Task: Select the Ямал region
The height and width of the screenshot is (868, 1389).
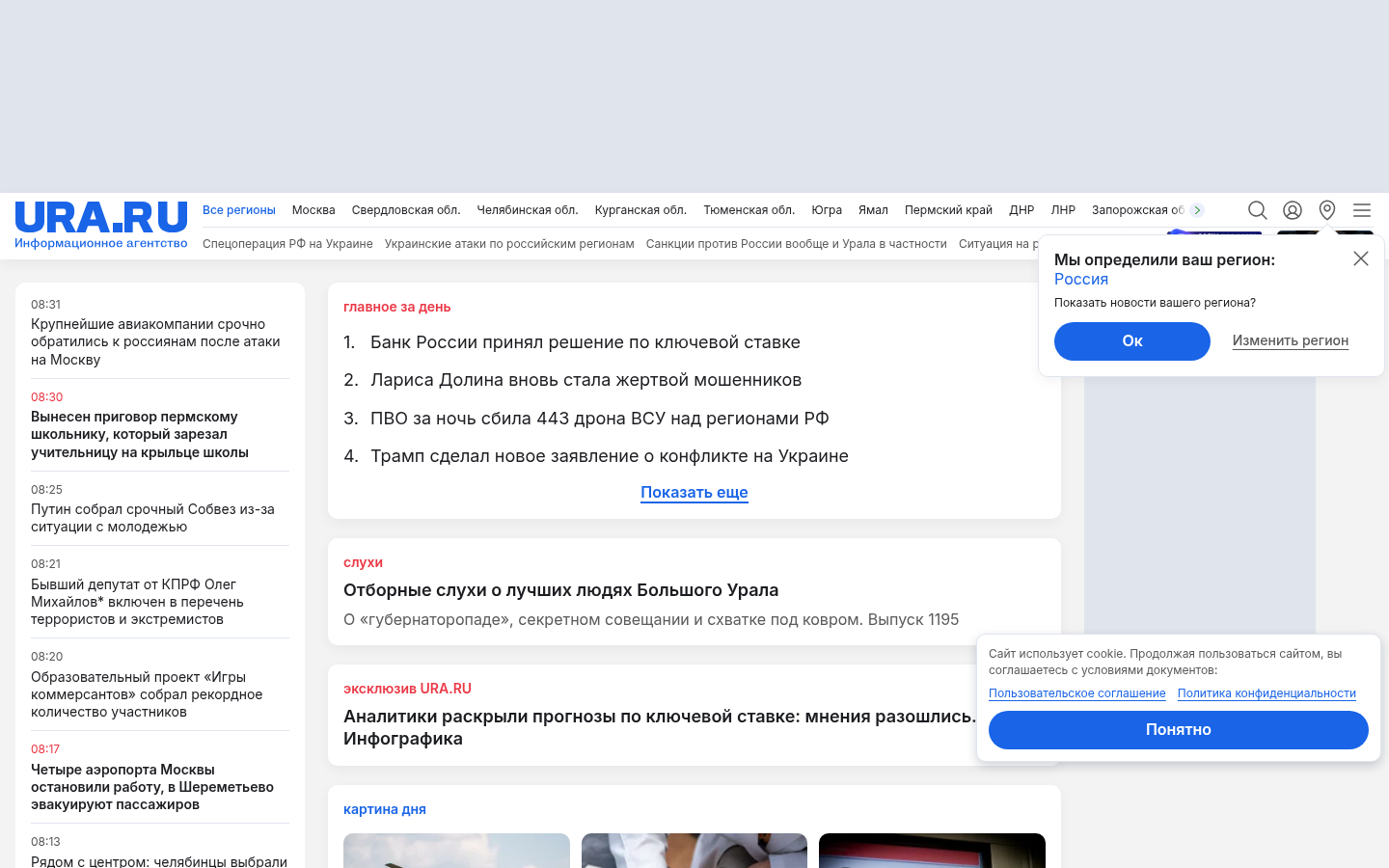Action: point(873,210)
